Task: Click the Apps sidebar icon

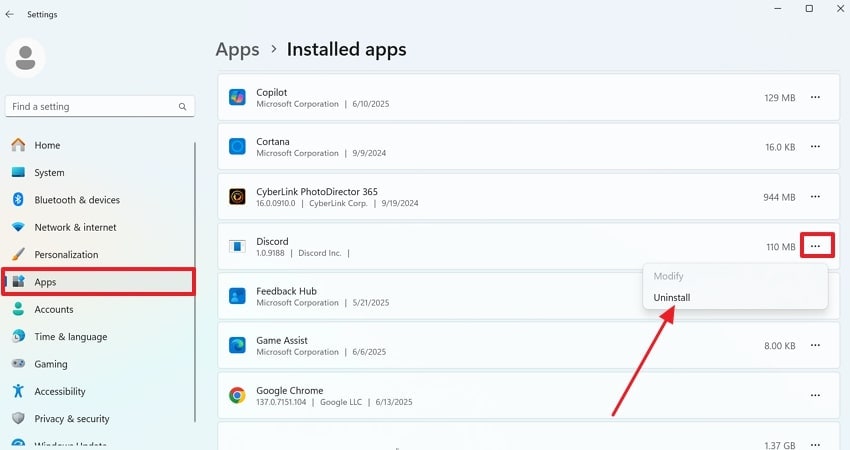Action: click(18, 281)
